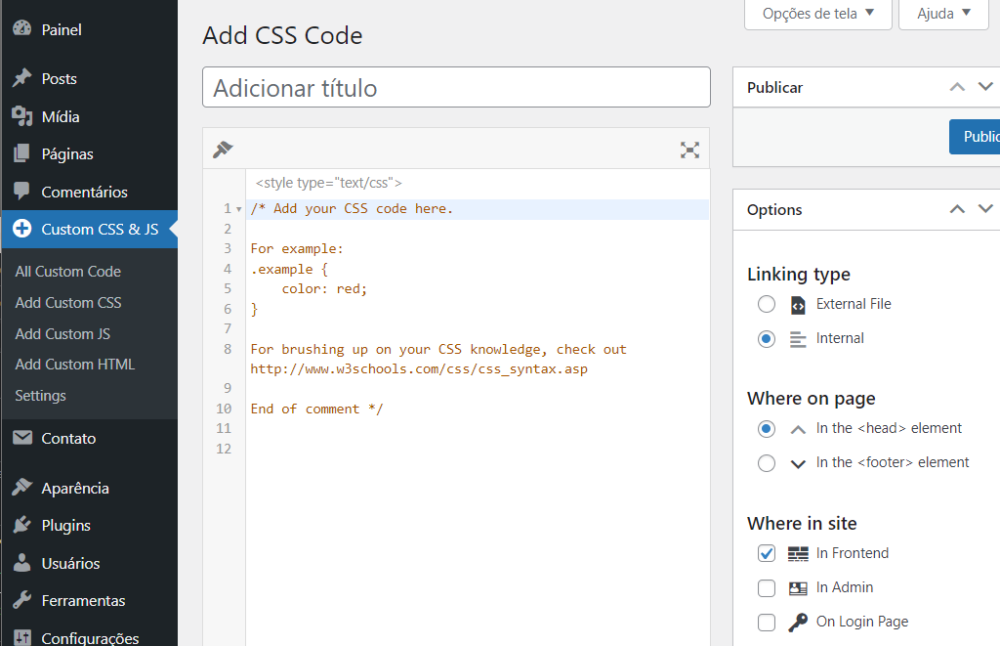Click the blue Publicar button
The image size is (1000, 646).
(974, 136)
